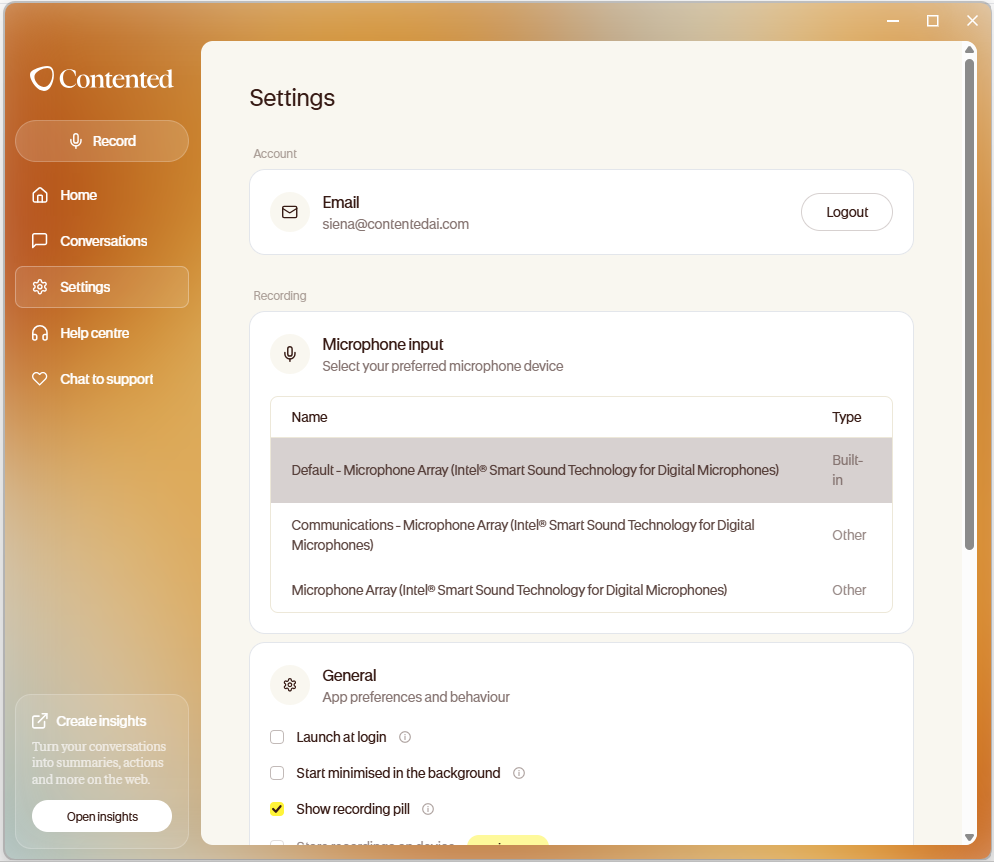The image size is (994, 862).
Task: Click info icon beside Show recording pill
Action: pyautogui.click(x=429, y=809)
